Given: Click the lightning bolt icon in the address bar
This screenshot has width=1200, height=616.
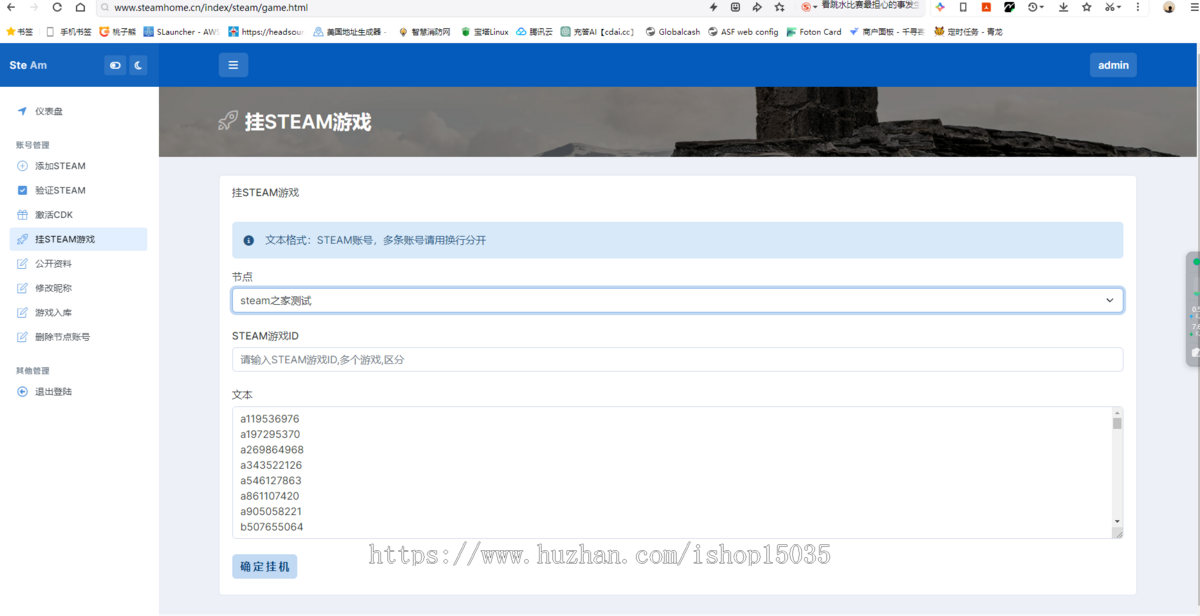Looking at the screenshot, I should point(713,7).
